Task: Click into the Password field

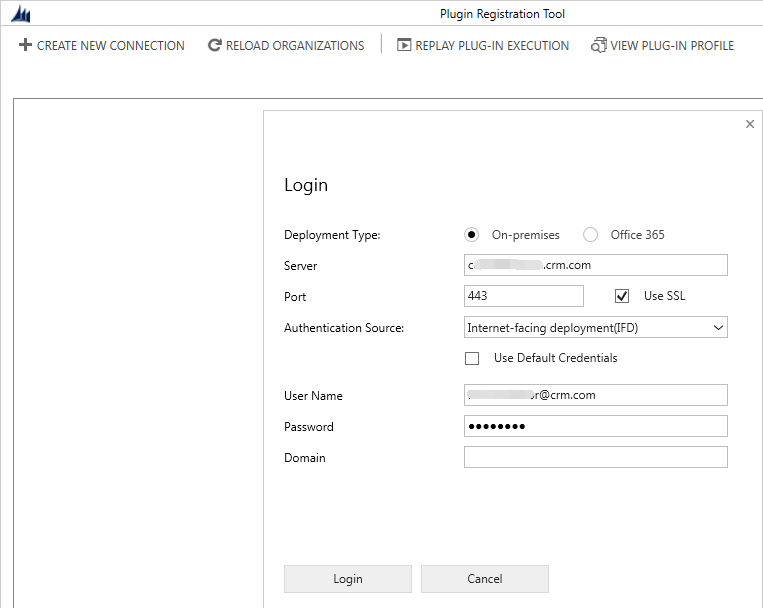Action: [596, 426]
